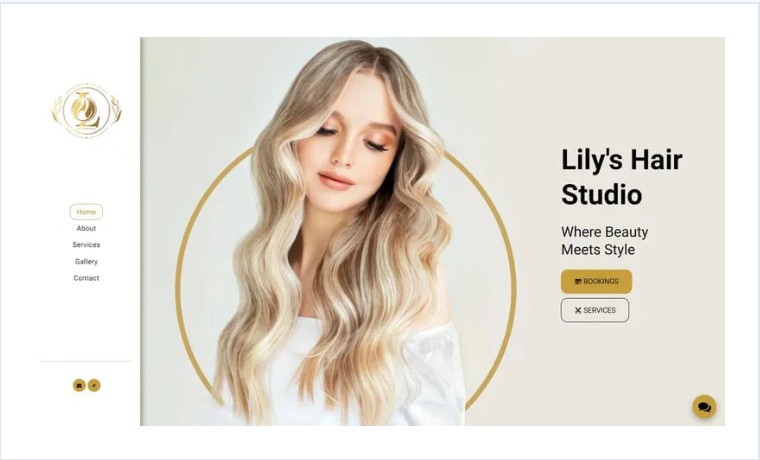Viewport: 760px width, 460px height.
Task: Click the golden Lily's logo emblem
Action: click(x=86, y=111)
